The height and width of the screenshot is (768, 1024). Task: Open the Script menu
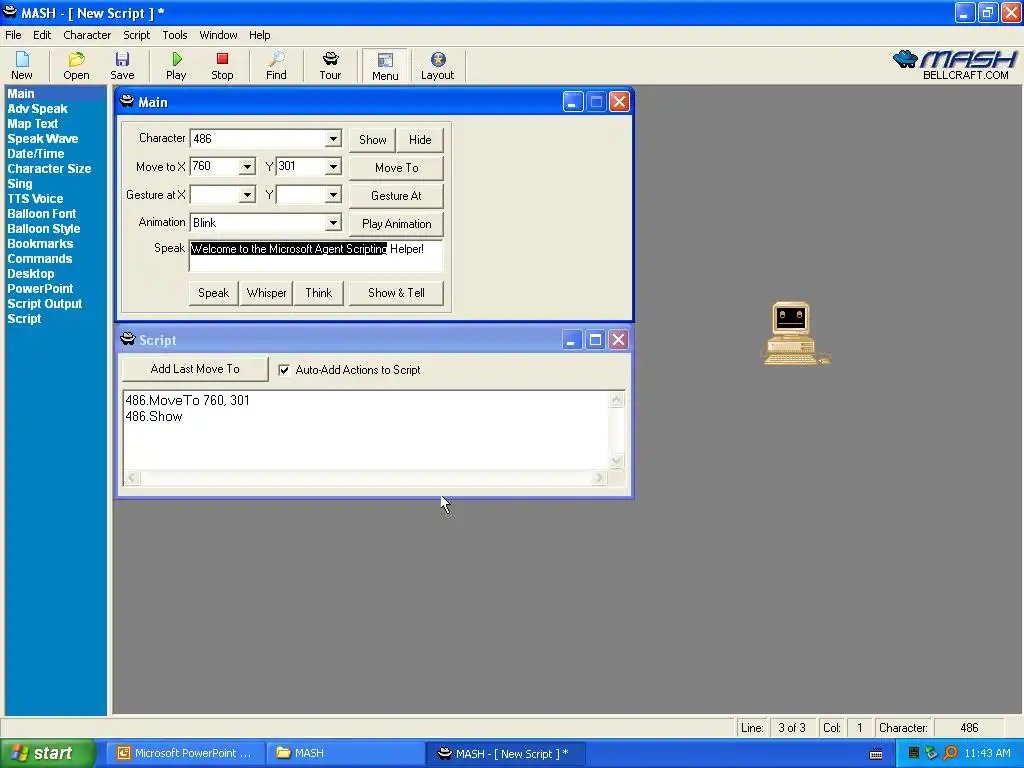point(136,35)
